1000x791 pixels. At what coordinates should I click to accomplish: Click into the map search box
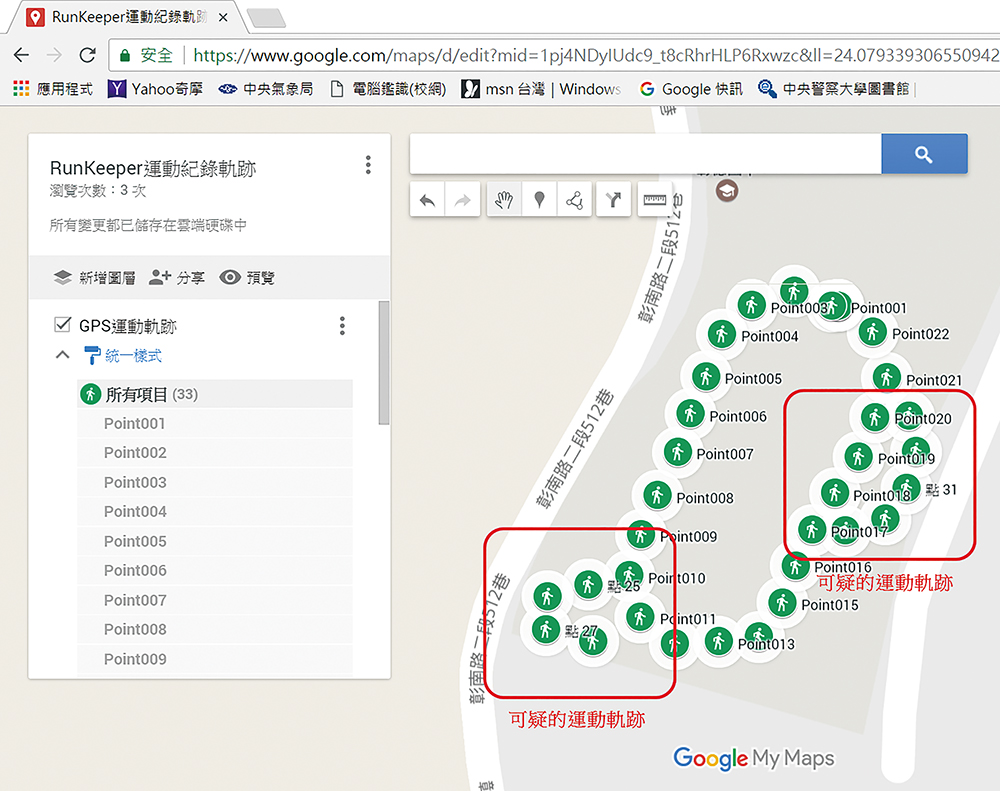point(645,154)
